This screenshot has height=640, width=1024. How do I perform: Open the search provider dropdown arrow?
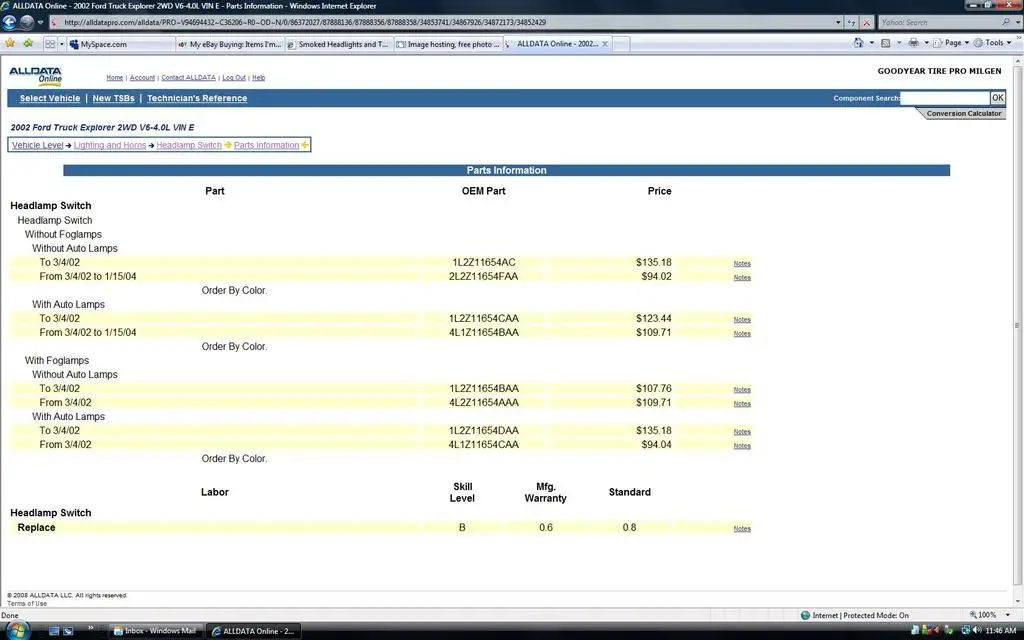coord(1016,22)
